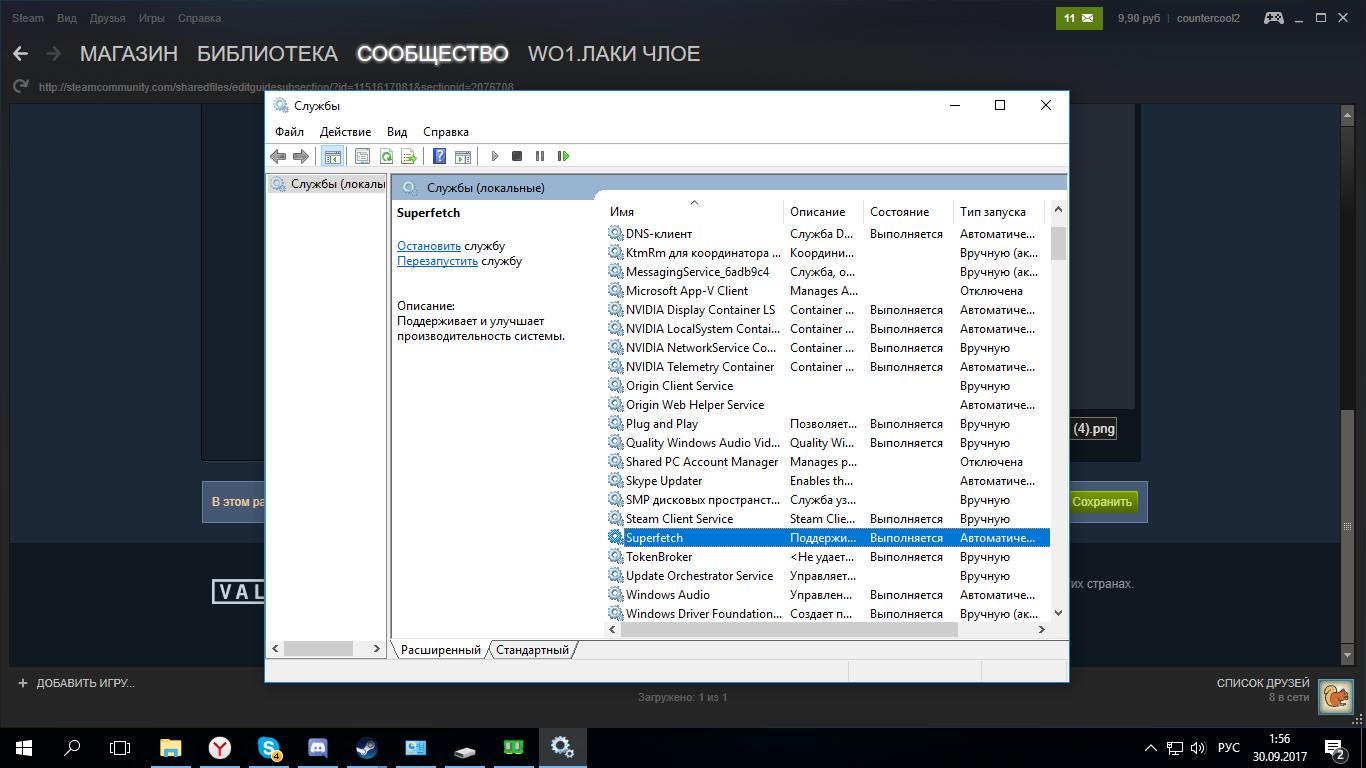Click the Сохранить button in Steam
The height and width of the screenshot is (768, 1366).
point(1102,502)
